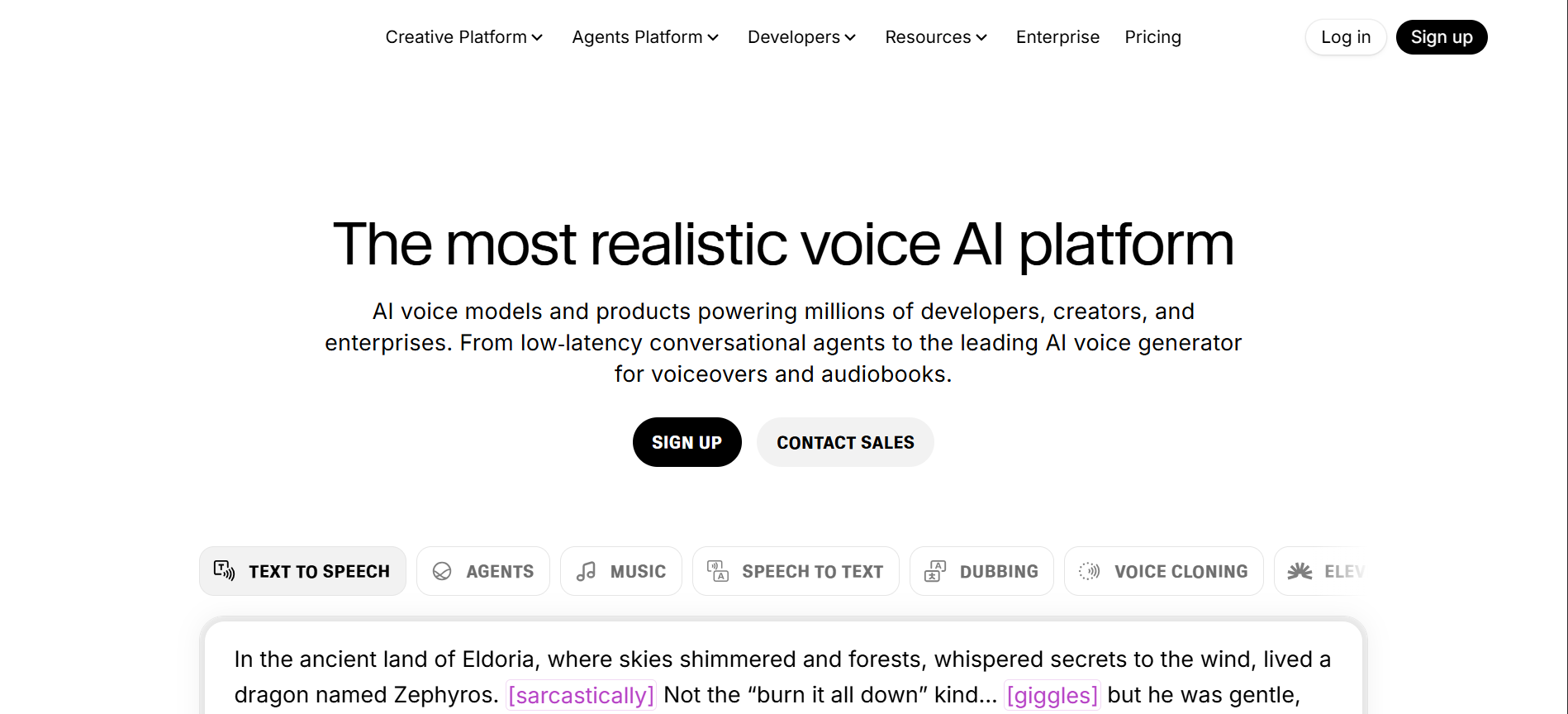
Task: Click the ElevenReader spark icon
Action: (1300, 570)
